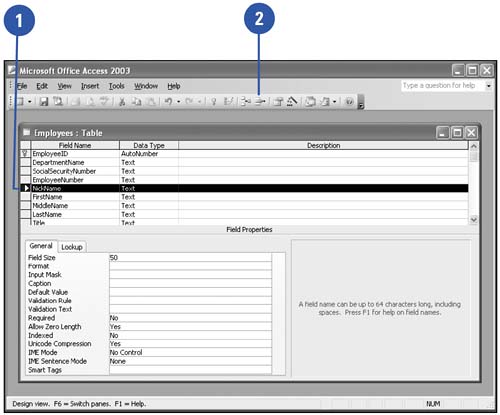Click the LastName field name cell
The width and height of the screenshot is (500, 415).
pyautogui.click(x=75, y=214)
